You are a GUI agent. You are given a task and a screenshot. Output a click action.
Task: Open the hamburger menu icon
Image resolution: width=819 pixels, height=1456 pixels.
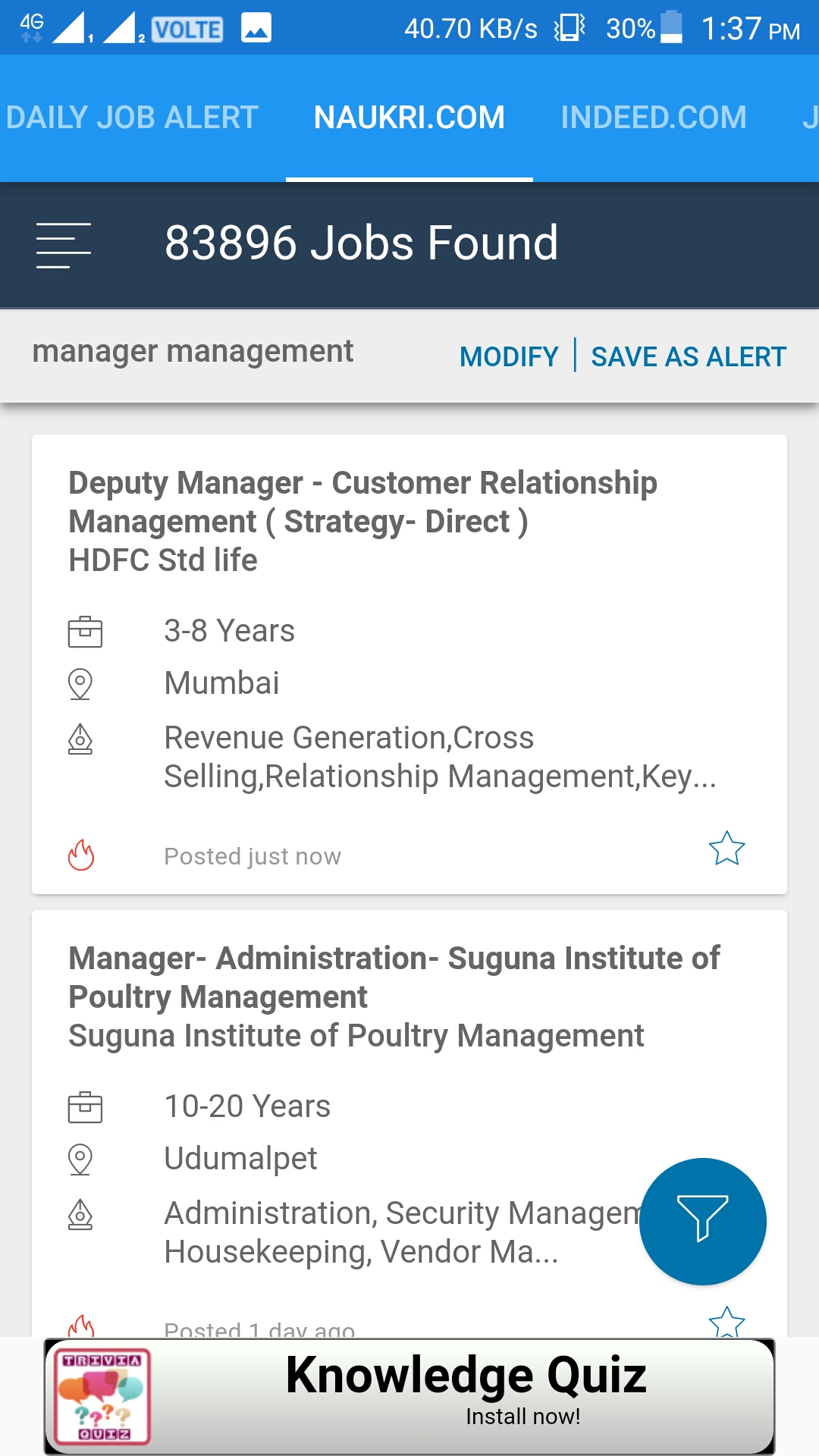point(64,245)
